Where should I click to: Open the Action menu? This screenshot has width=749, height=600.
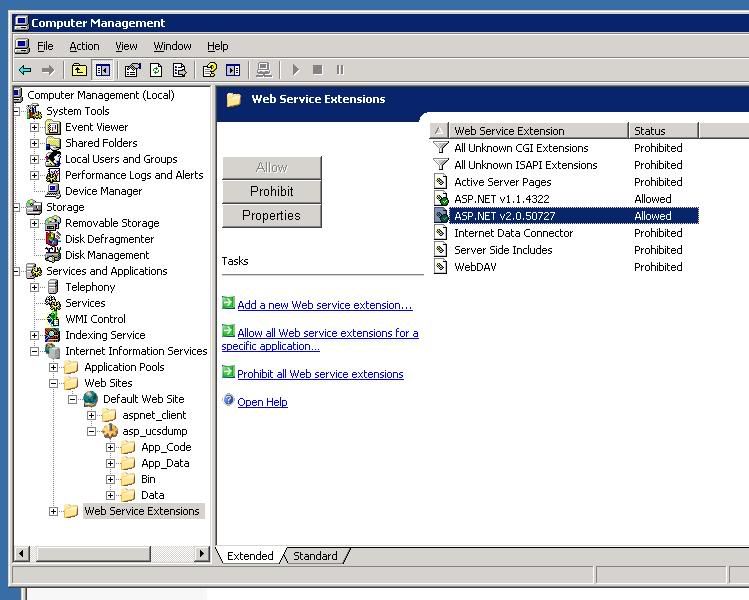[85, 46]
